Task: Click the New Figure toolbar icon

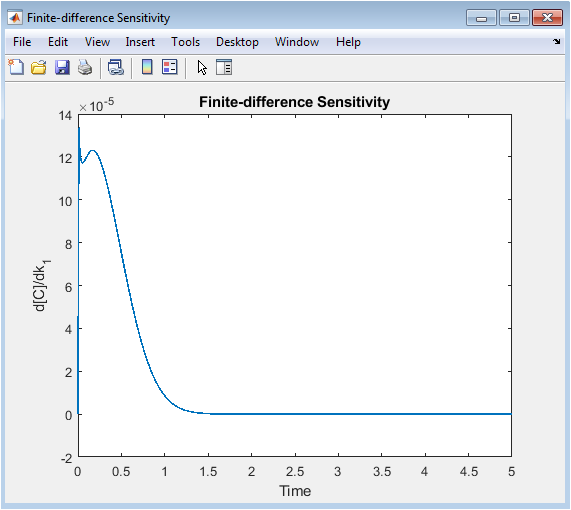Action: pos(16,67)
